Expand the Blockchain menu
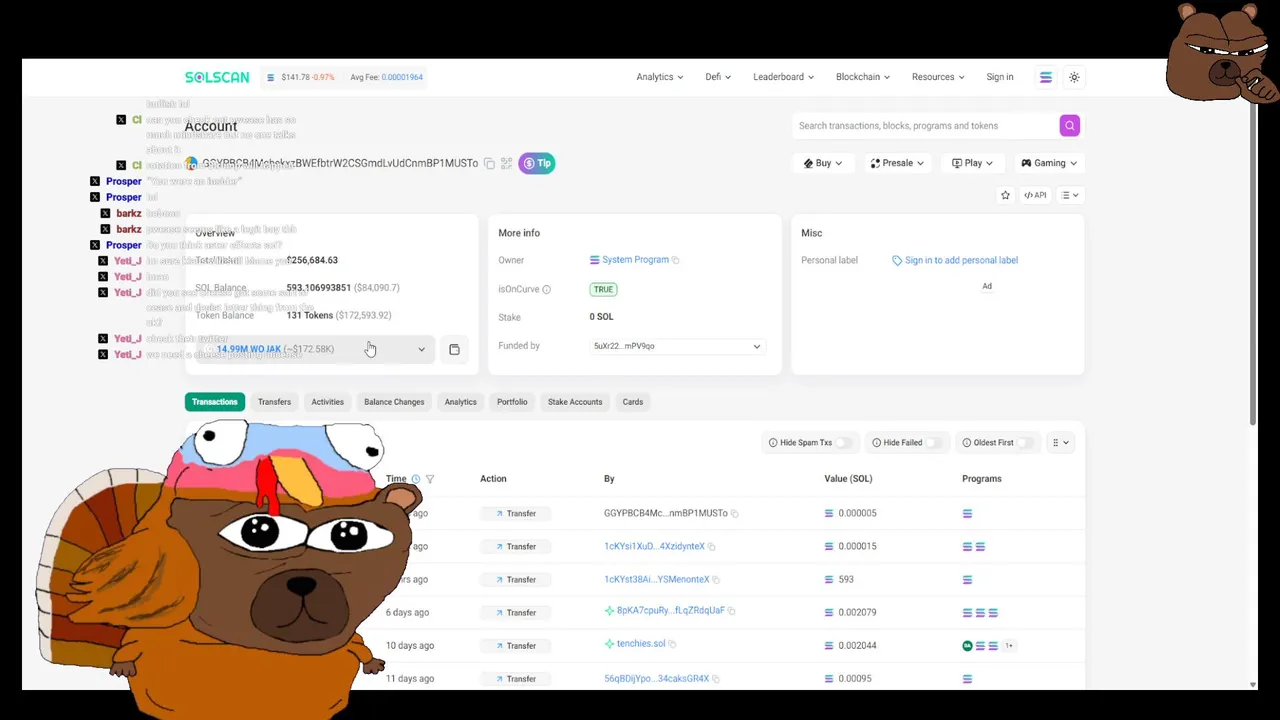This screenshot has height=720, width=1280. (x=863, y=77)
